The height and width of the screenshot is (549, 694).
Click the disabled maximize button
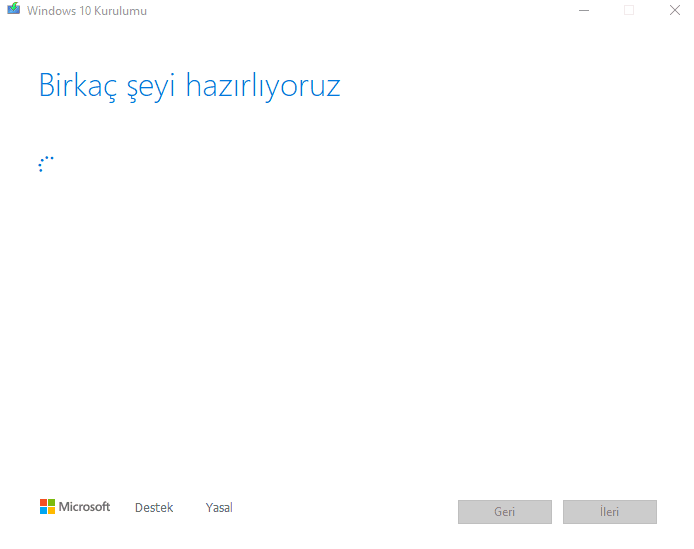(x=629, y=10)
